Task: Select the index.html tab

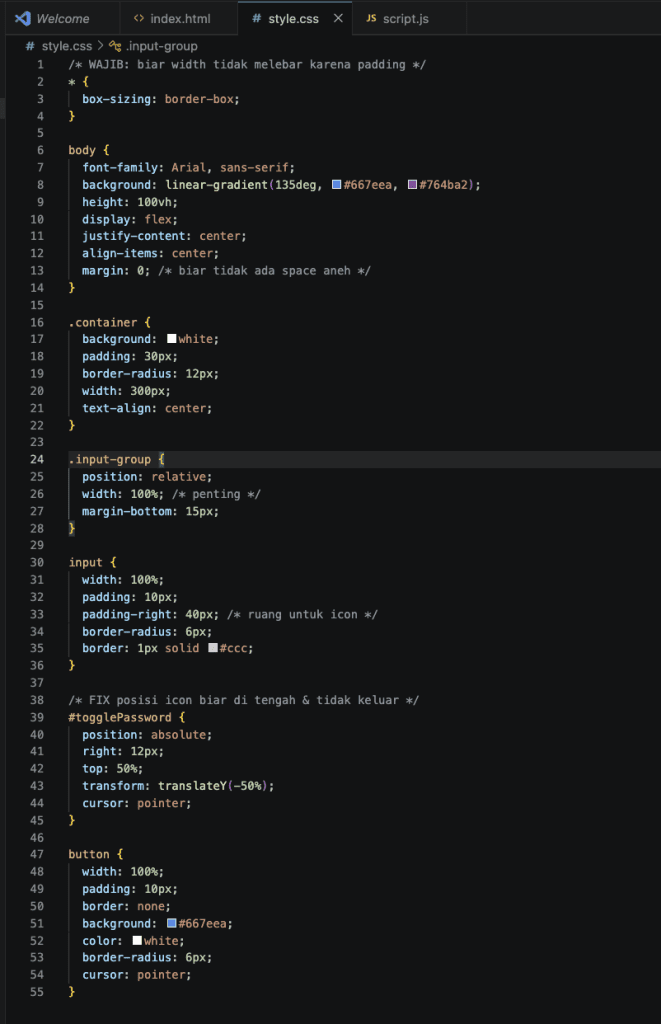Action: 180,19
